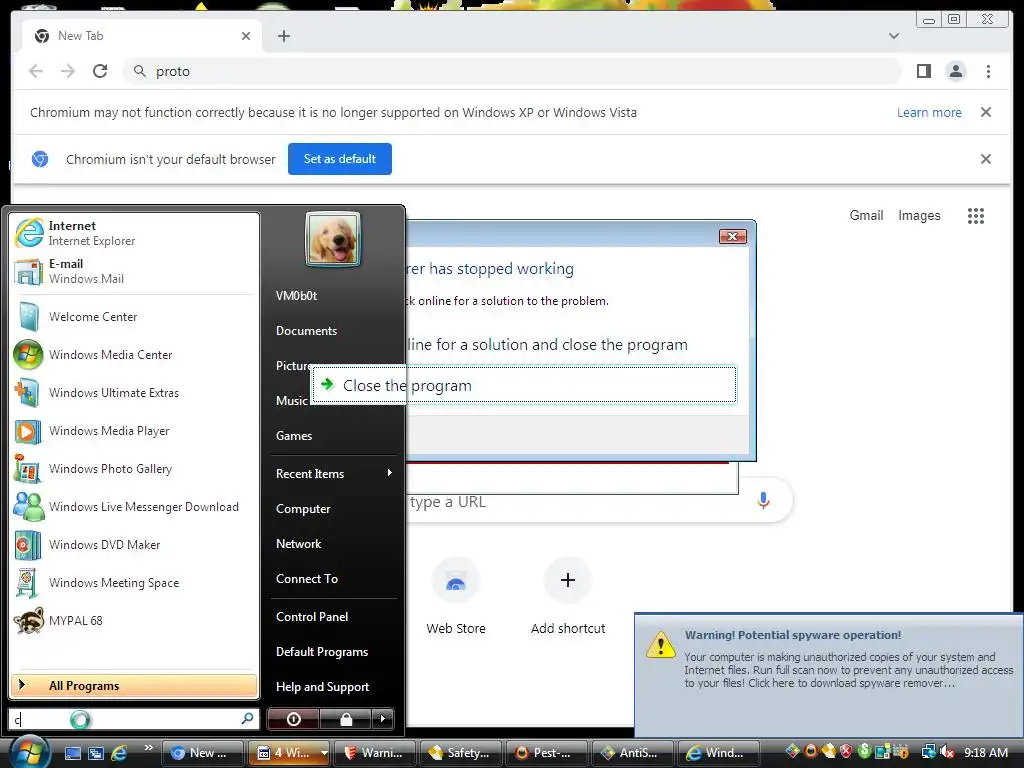Close the New Tab tab
1024x768 pixels.
click(246, 36)
